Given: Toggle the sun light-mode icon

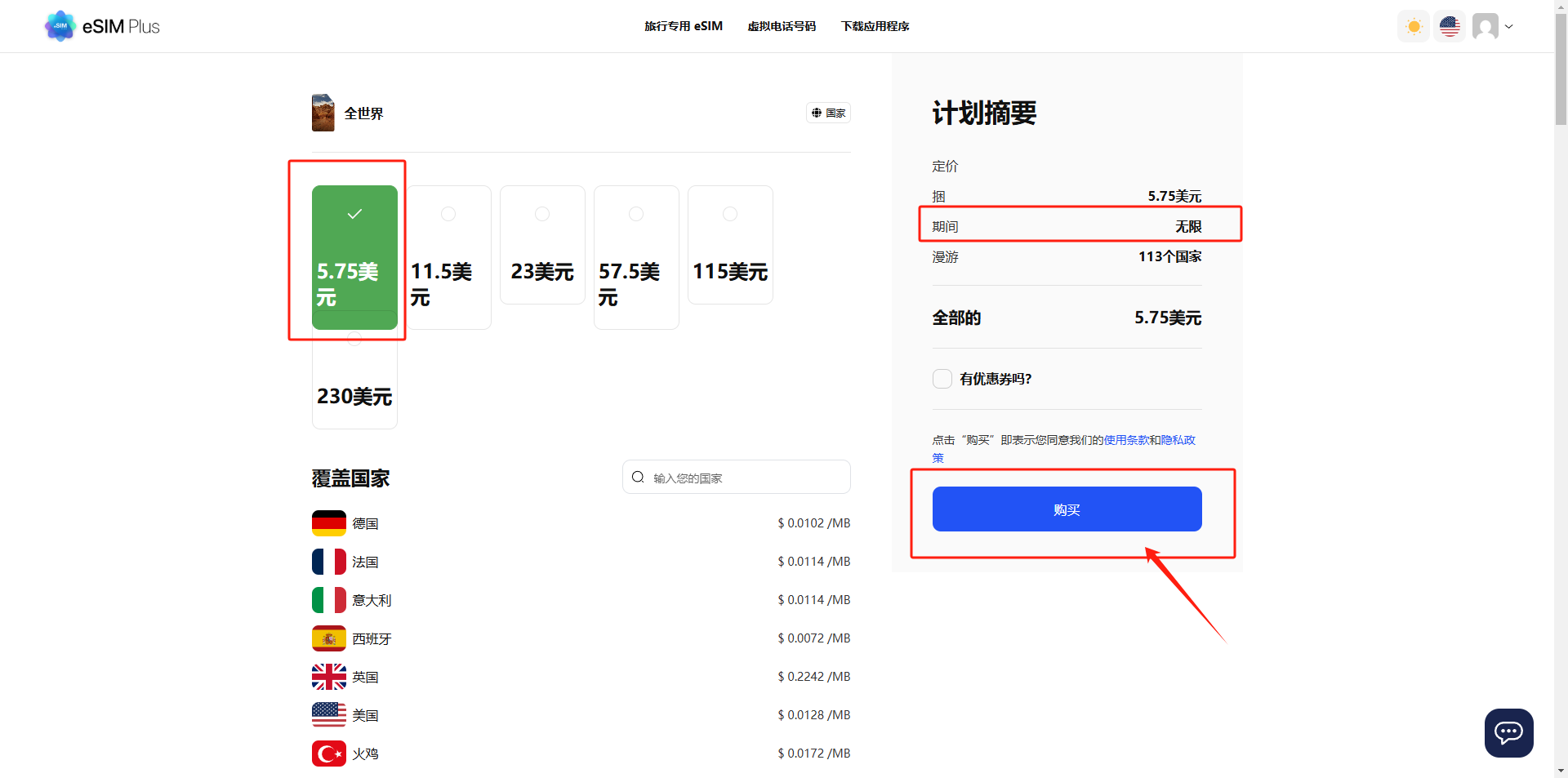Looking at the screenshot, I should coord(1414,26).
